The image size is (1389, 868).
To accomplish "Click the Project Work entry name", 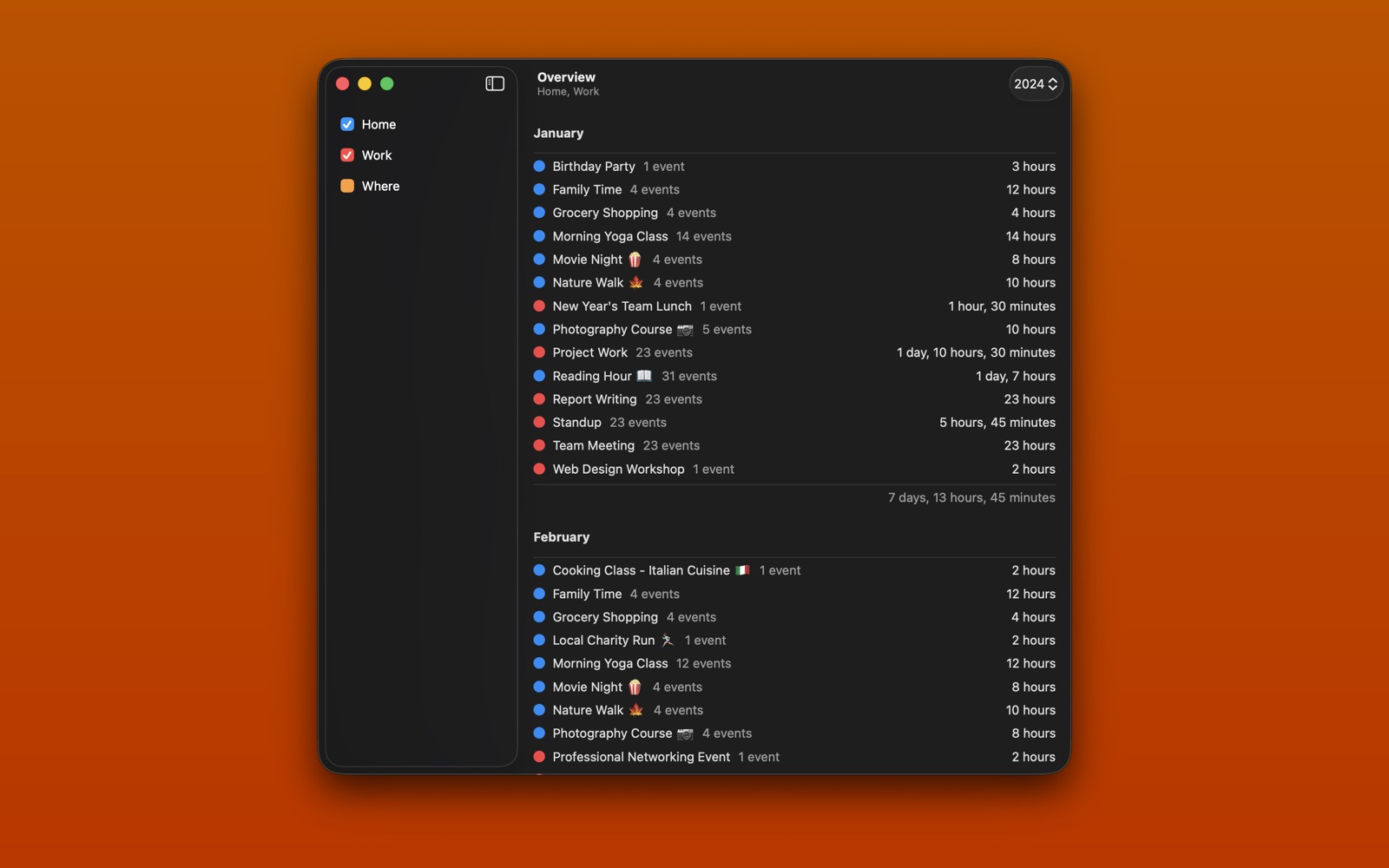I will click(x=589, y=352).
